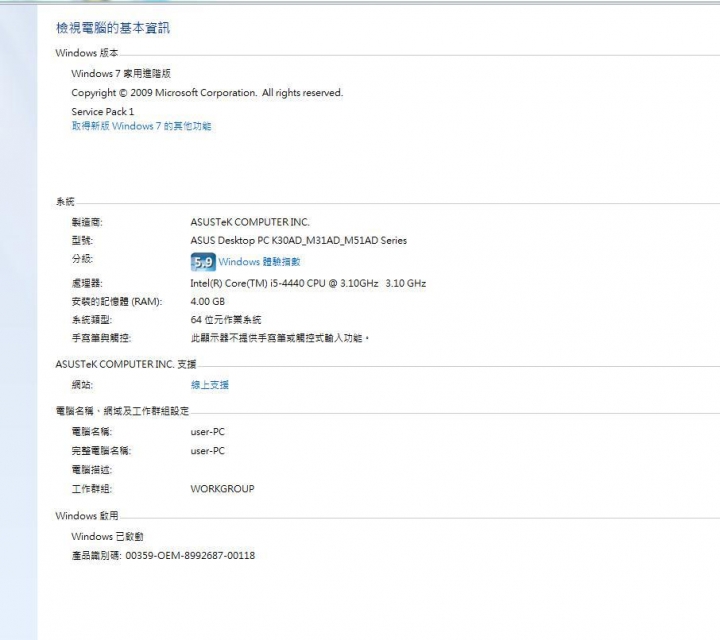Select the 64 位元作業系統 system type value

click(x=226, y=320)
